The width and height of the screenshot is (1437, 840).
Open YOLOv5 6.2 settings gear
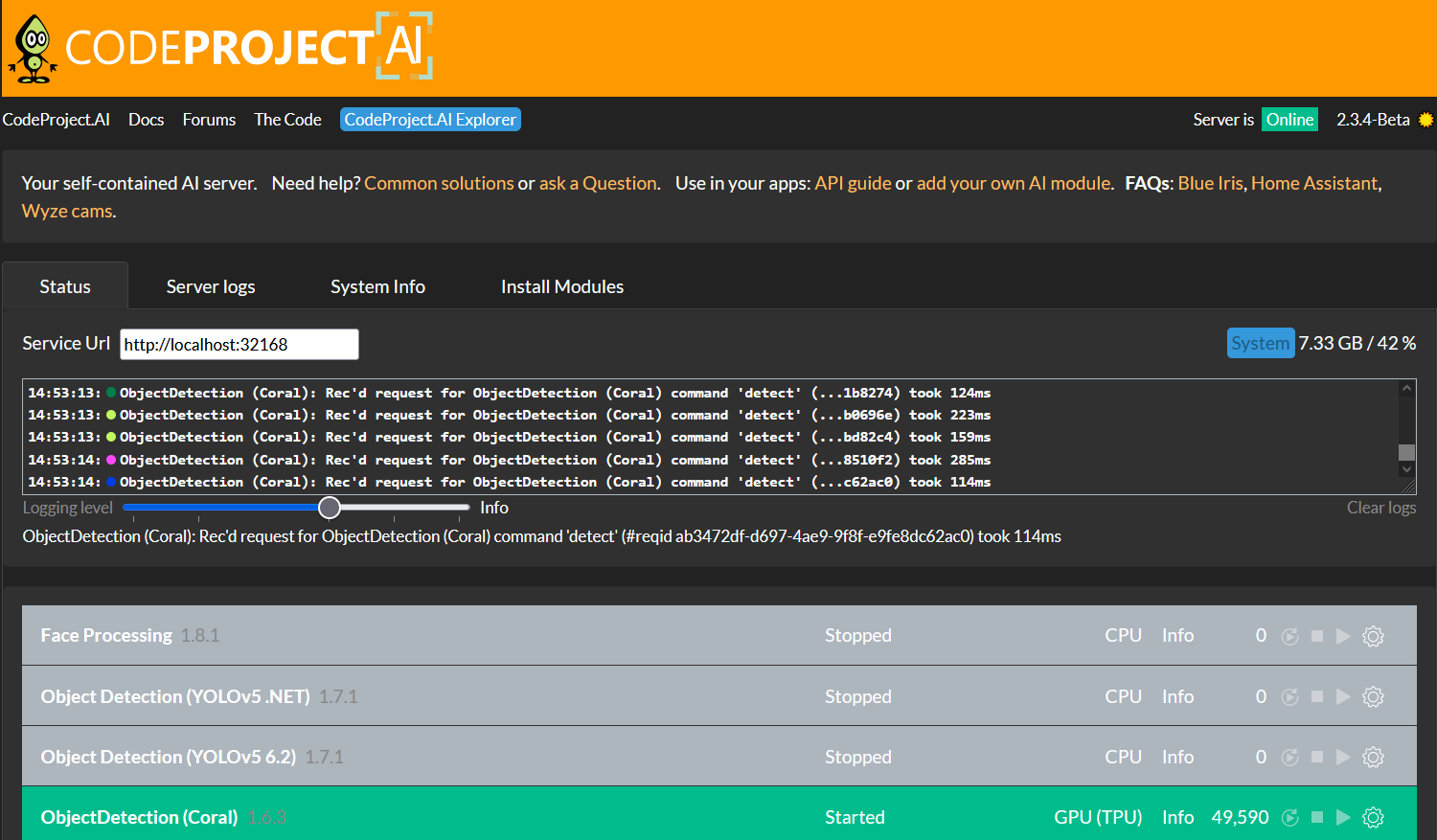point(1374,757)
